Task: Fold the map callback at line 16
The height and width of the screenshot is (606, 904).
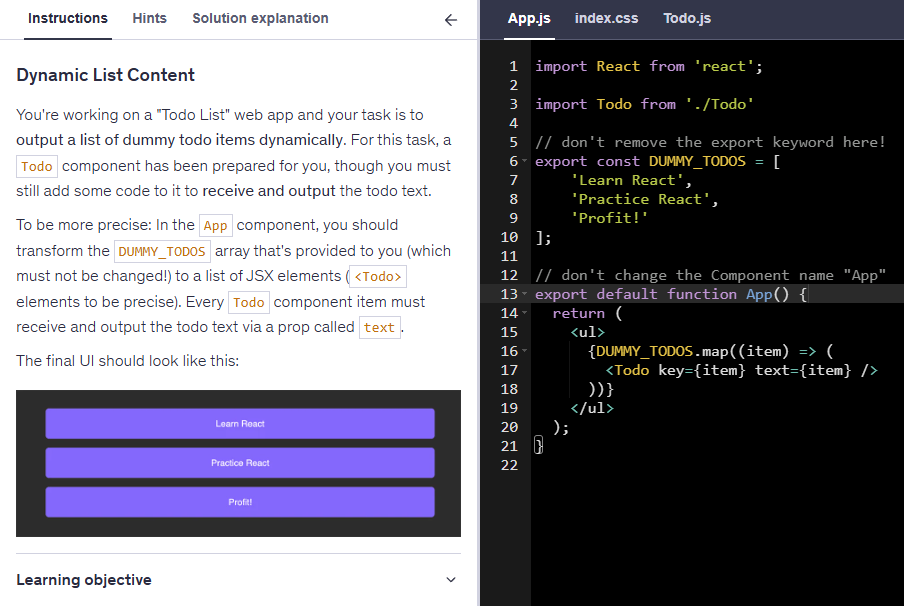Action: click(525, 352)
